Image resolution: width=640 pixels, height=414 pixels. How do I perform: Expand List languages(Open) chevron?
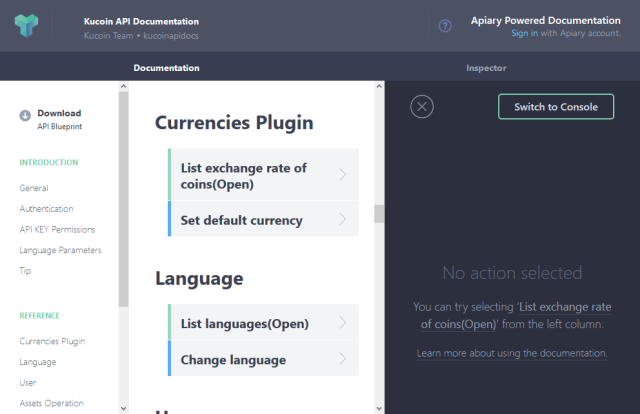342,323
